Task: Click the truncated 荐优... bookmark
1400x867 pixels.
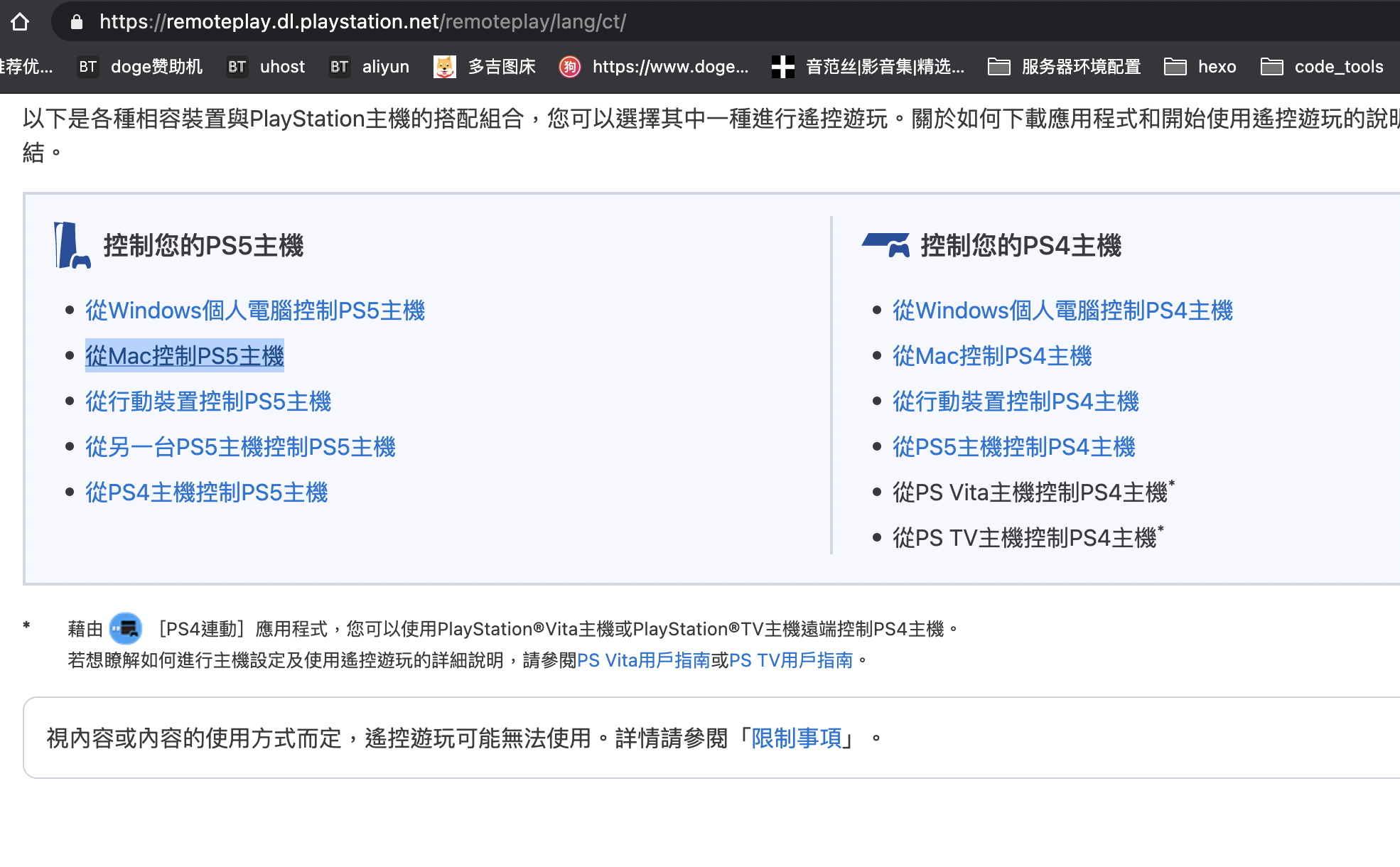Action: pos(27,67)
